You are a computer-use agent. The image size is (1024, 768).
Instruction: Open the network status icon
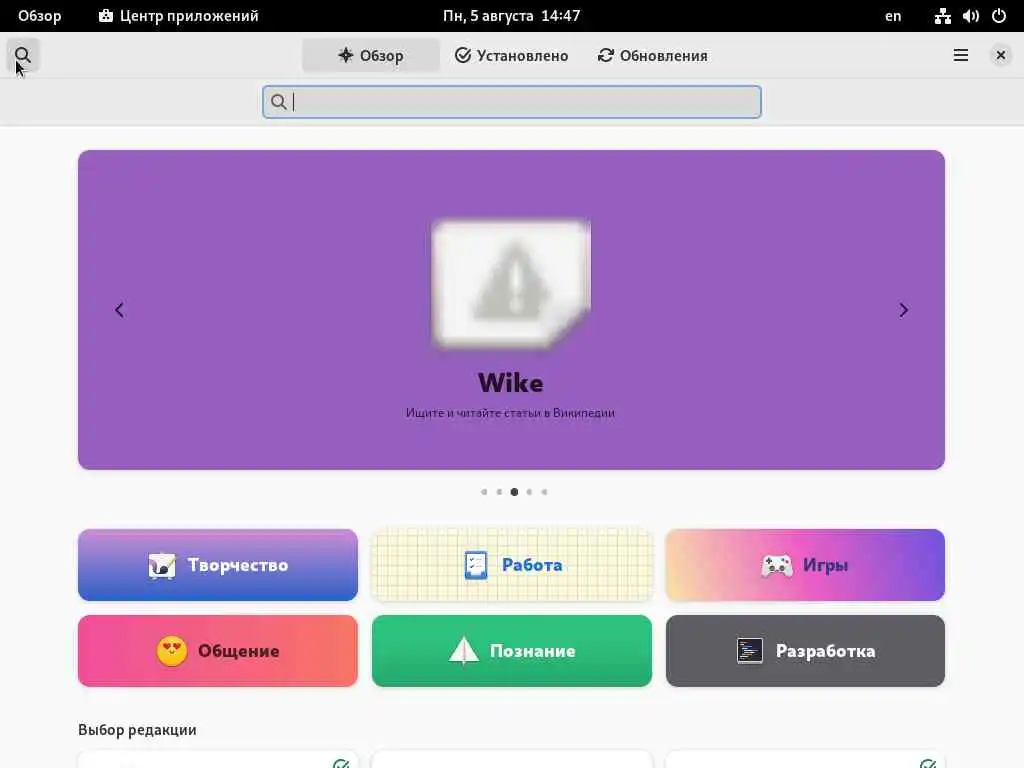(942, 16)
